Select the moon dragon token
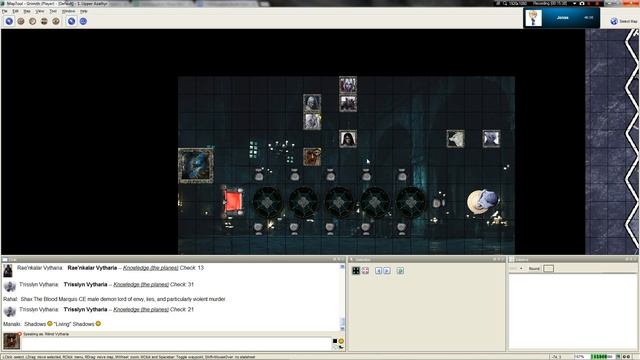The image size is (640, 360). 483,201
